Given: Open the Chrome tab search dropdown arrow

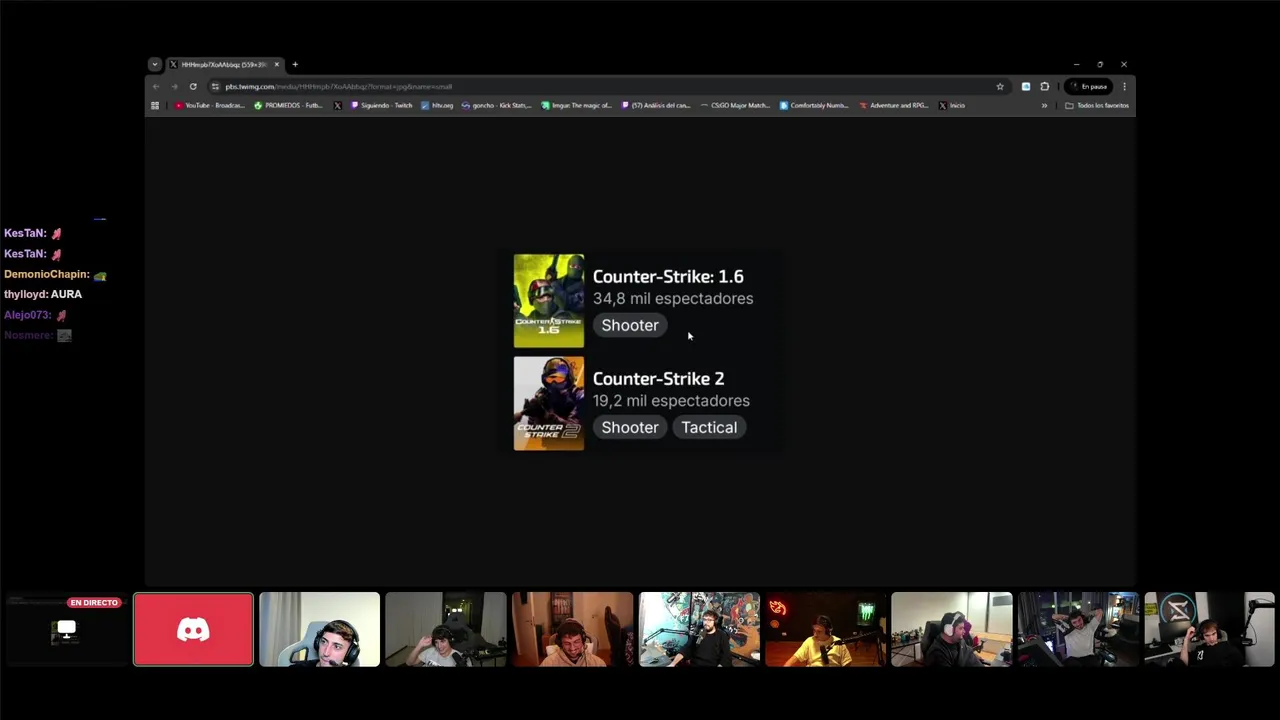Looking at the screenshot, I should (154, 64).
